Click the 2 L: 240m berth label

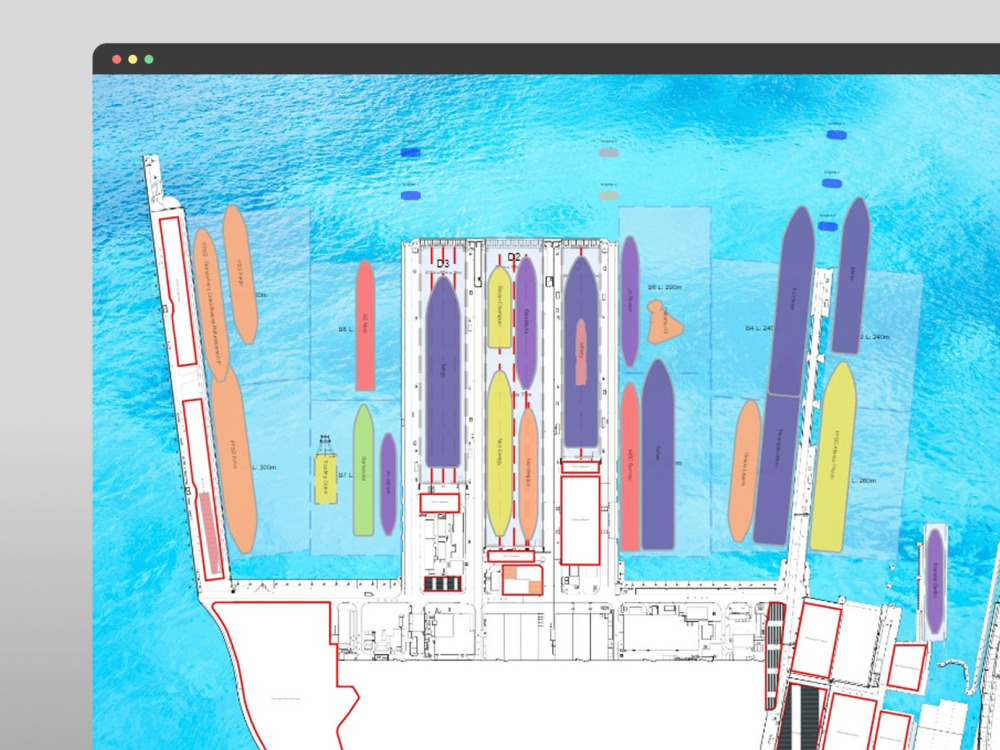point(874,336)
